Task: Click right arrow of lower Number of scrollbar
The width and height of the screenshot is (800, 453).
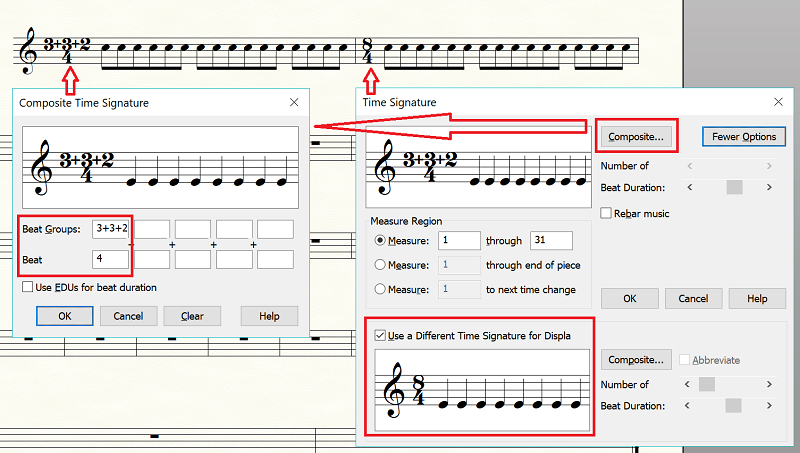Action: point(769,384)
